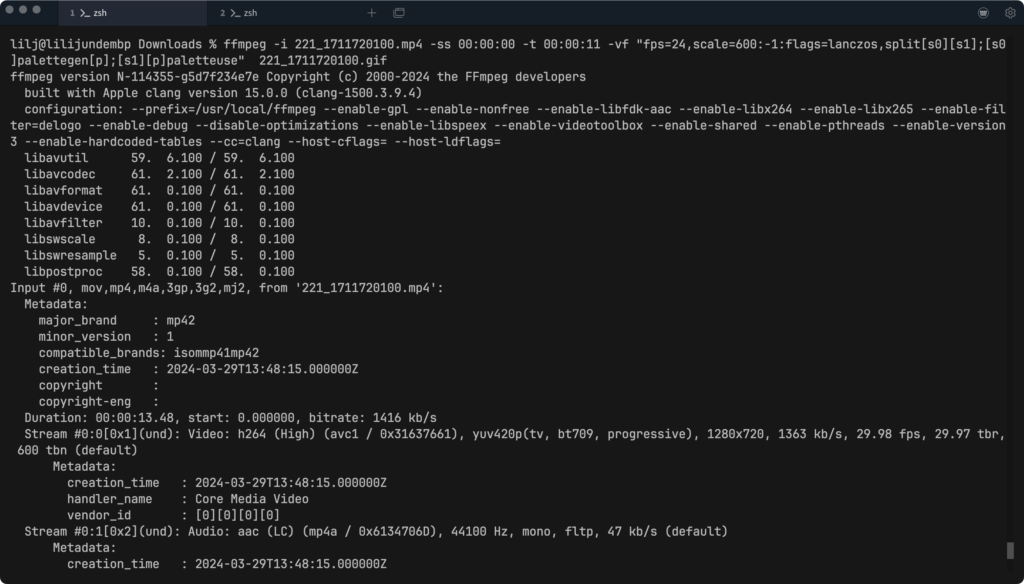Maximize the terminal window
The height and width of the screenshot is (584, 1024).
coord(37,10)
